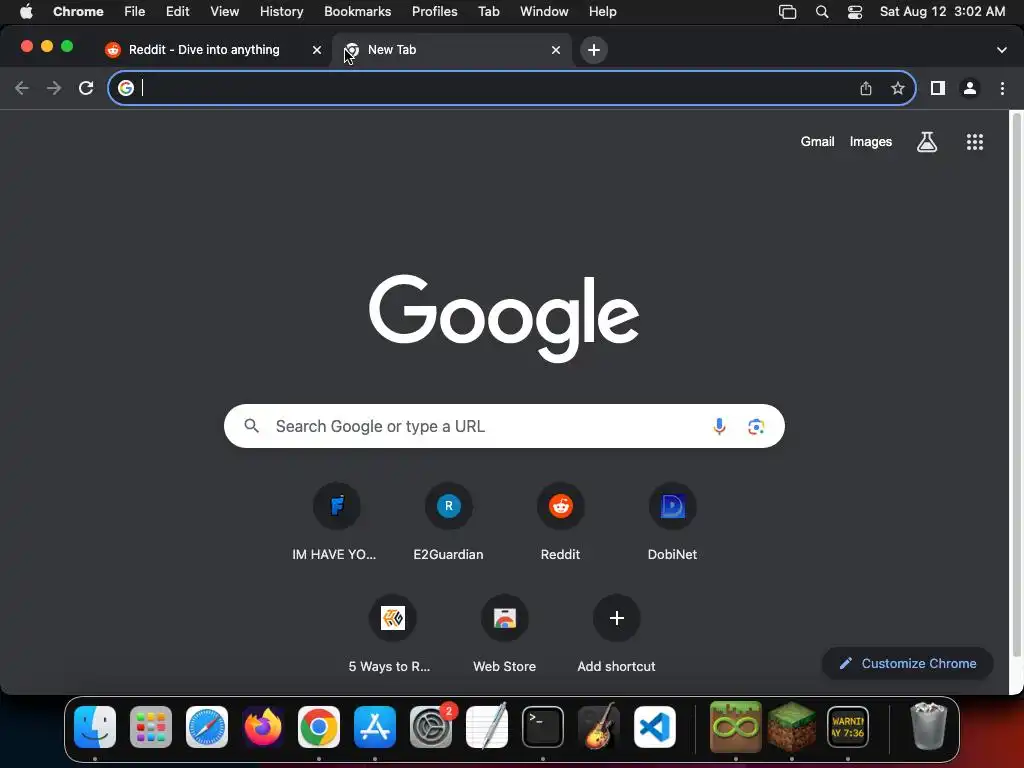Open System Settings from the dock
Image resolution: width=1024 pixels, height=768 pixels.
pos(431,727)
